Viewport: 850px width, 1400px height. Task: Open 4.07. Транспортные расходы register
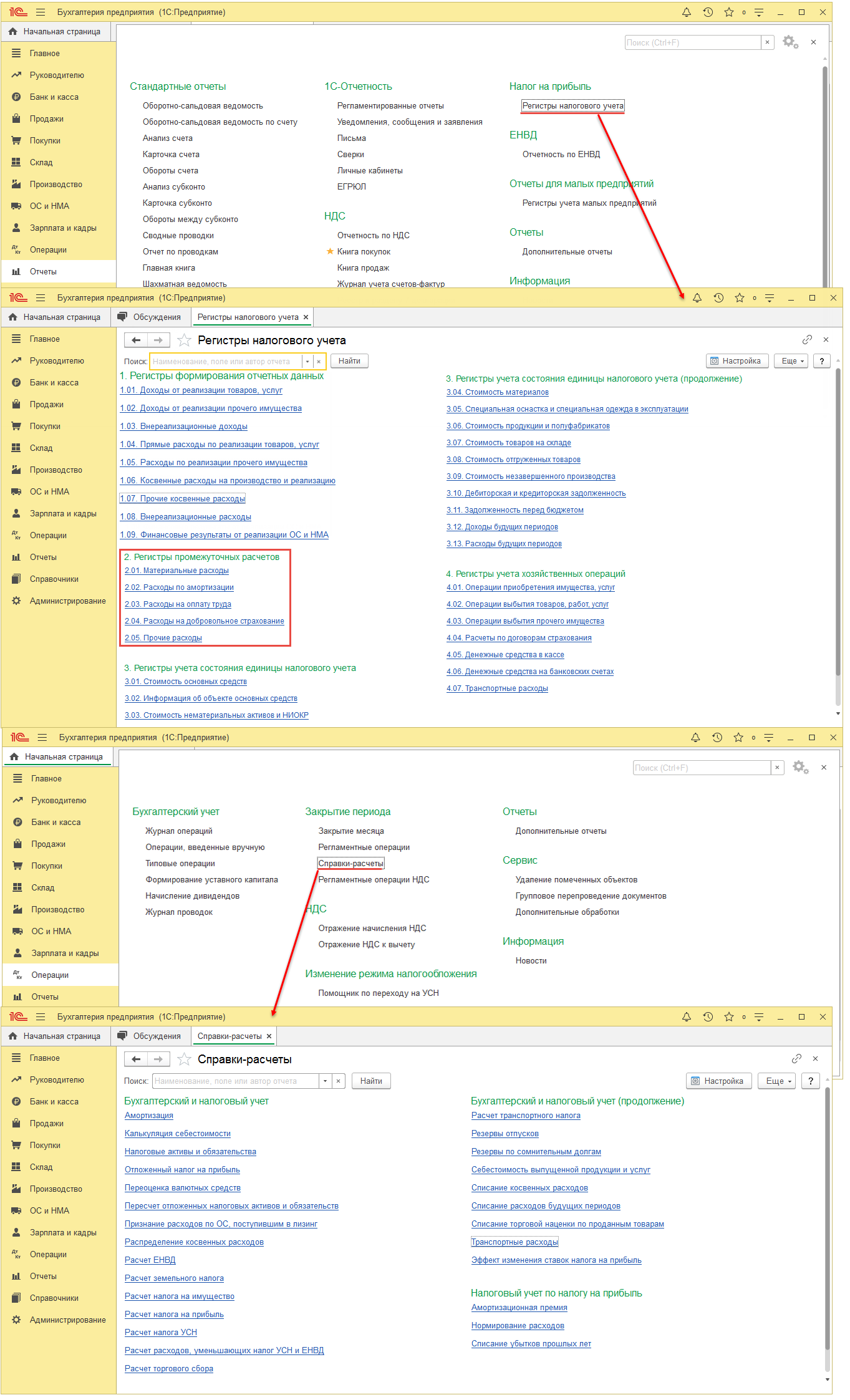(497, 688)
